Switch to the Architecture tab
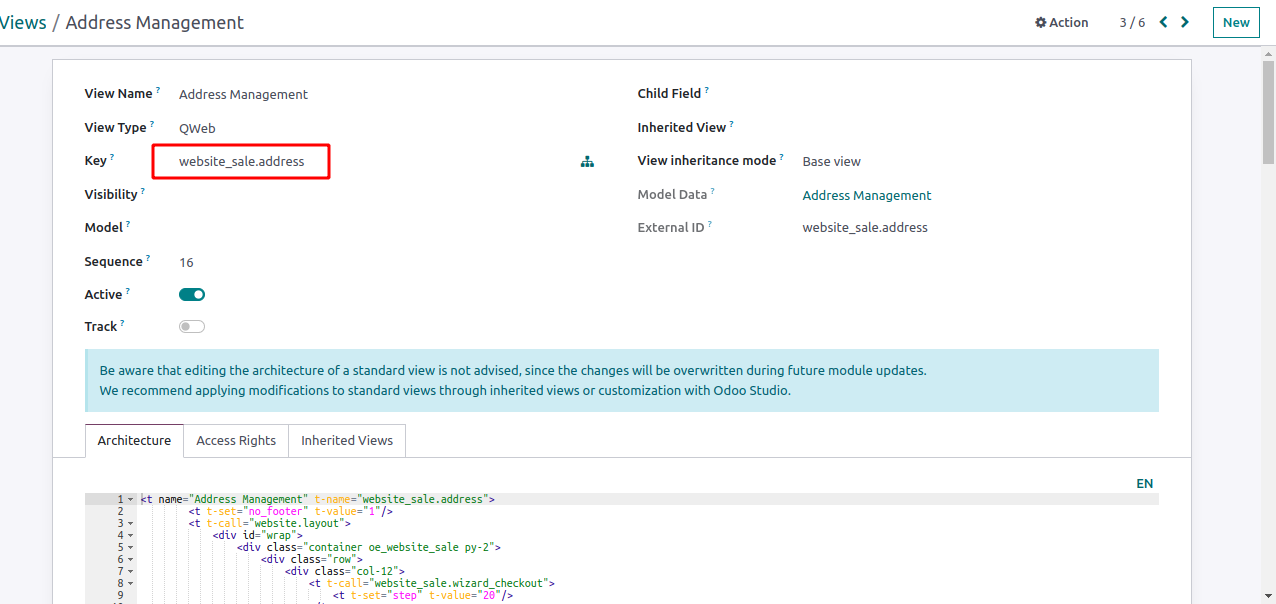Screen dimensions: 1276x604 tap(134, 440)
